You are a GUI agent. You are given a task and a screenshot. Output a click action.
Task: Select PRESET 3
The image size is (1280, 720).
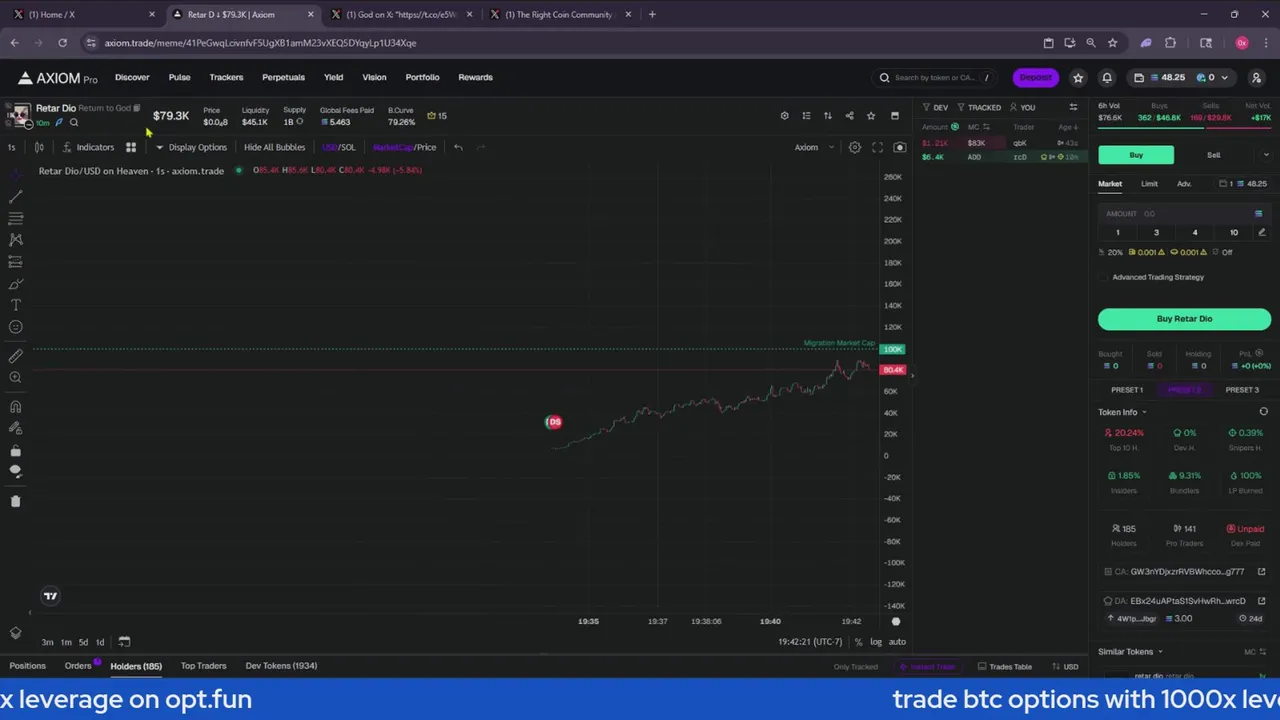[1242, 390]
